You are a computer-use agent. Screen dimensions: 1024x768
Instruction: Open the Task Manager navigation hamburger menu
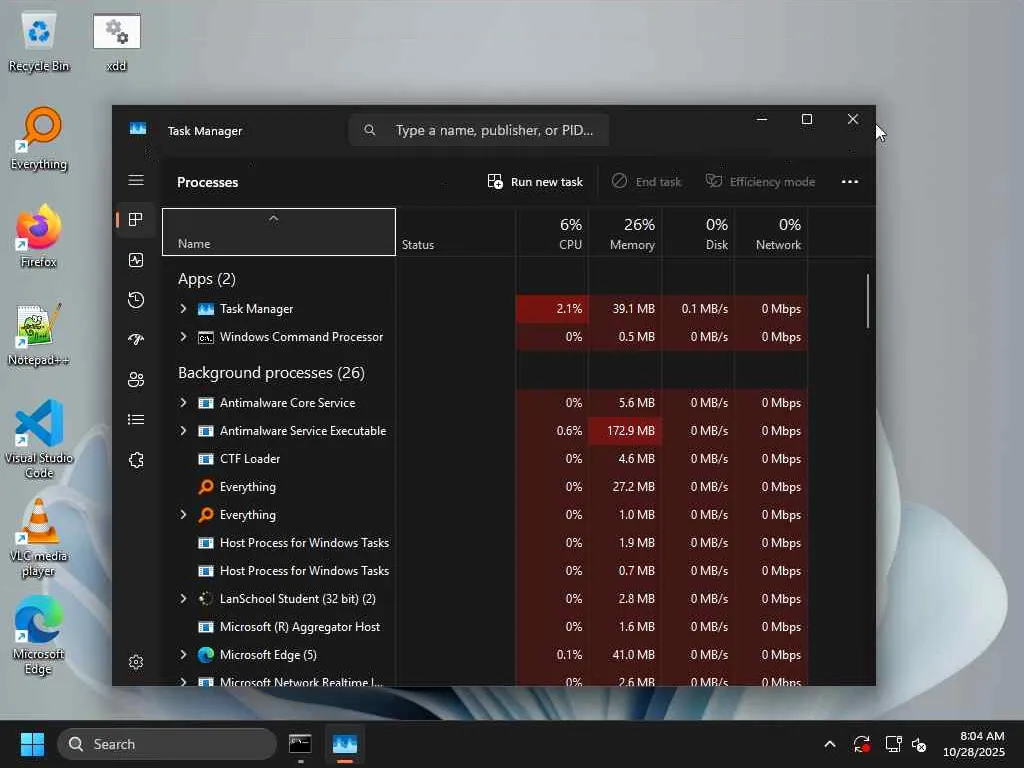(136, 180)
